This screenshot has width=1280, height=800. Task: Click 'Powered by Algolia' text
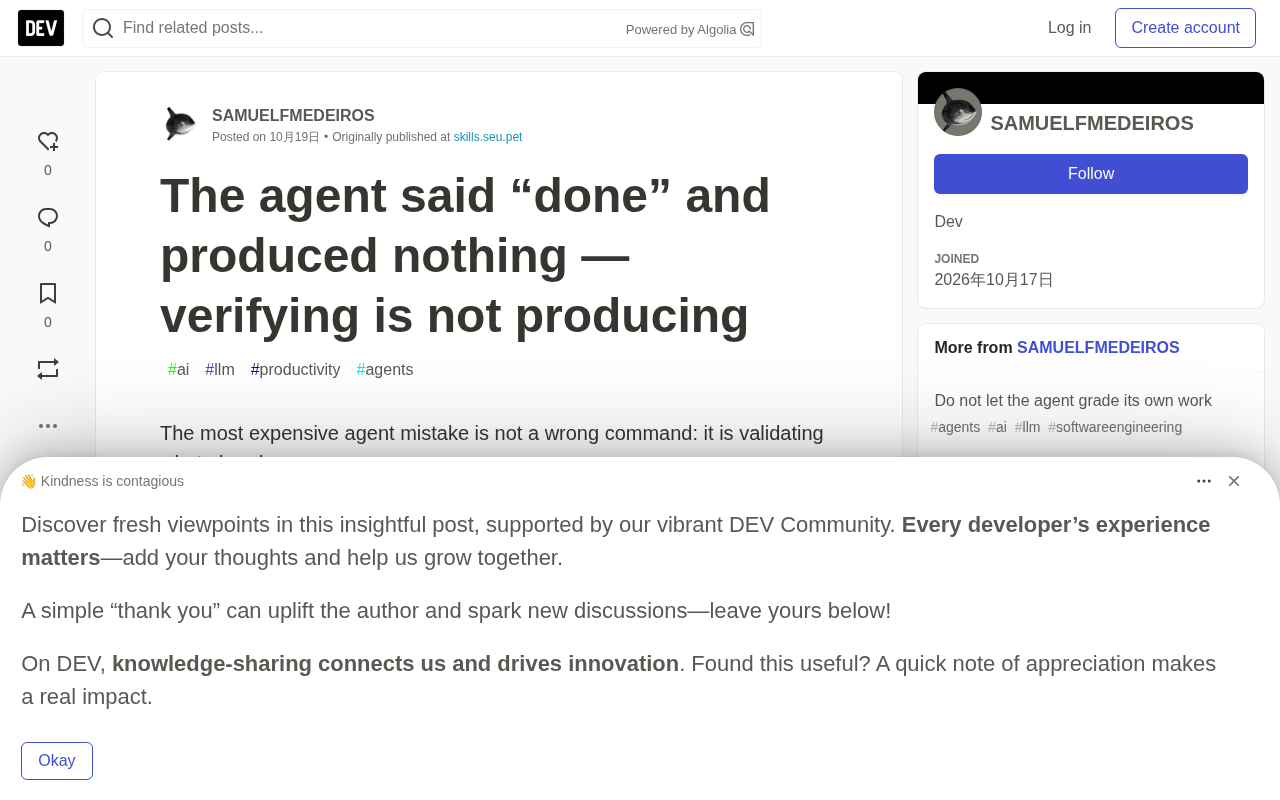point(681,30)
